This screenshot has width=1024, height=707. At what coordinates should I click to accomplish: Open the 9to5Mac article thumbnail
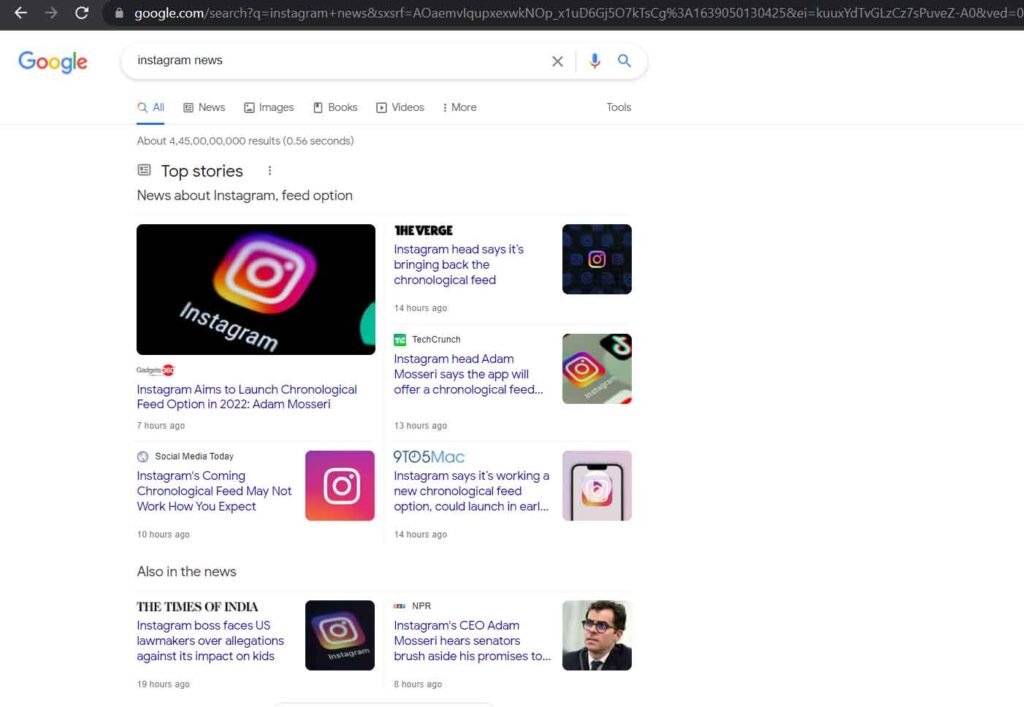coord(597,486)
